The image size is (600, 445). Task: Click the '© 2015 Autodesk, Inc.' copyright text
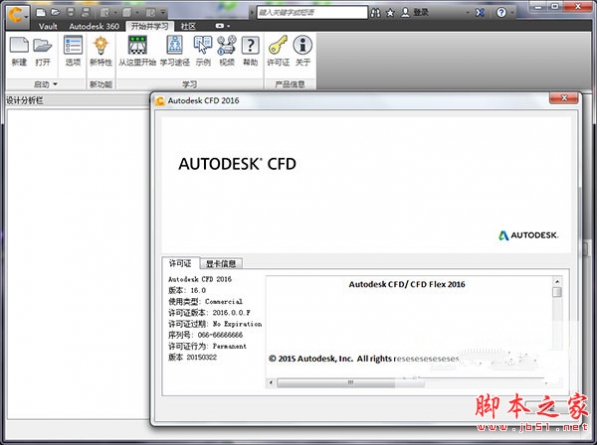[x=311, y=359]
